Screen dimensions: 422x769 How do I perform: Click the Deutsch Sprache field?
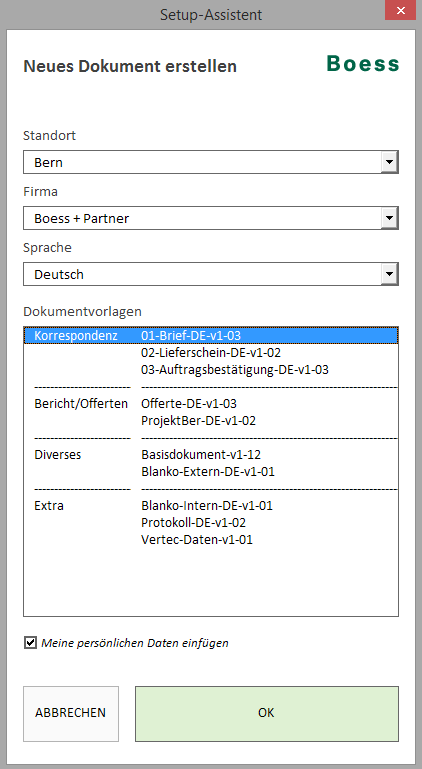[202, 274]
